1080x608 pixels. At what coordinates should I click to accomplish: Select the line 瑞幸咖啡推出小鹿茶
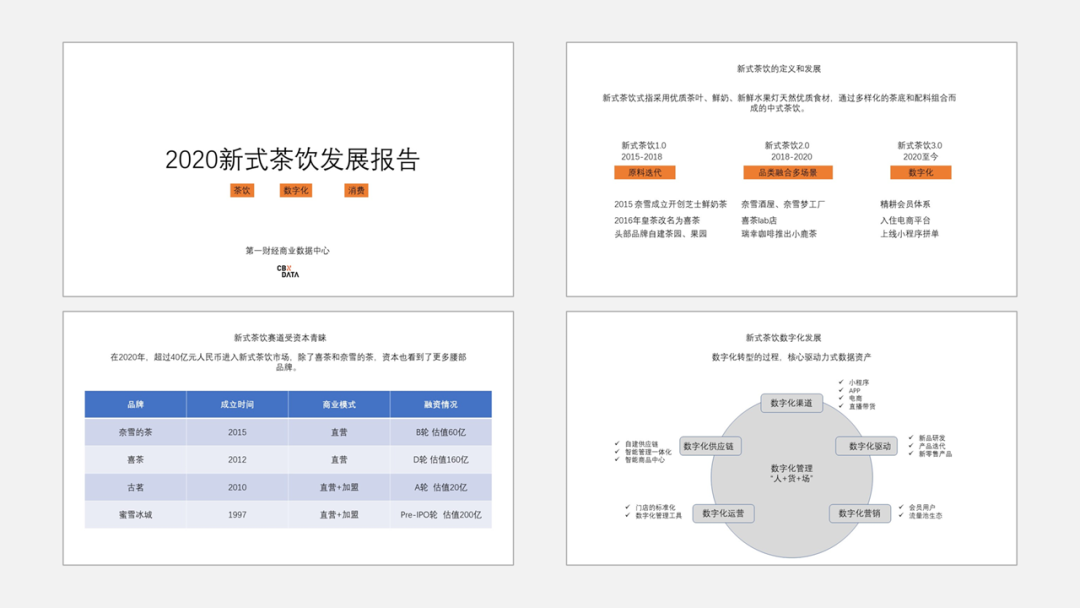pyautogui.click(x=778, y=233)
